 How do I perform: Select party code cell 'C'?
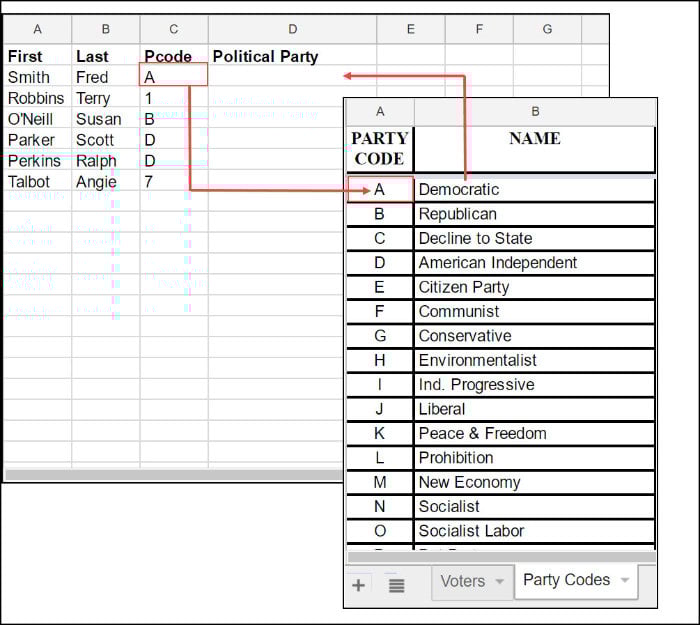coord(380,239)
